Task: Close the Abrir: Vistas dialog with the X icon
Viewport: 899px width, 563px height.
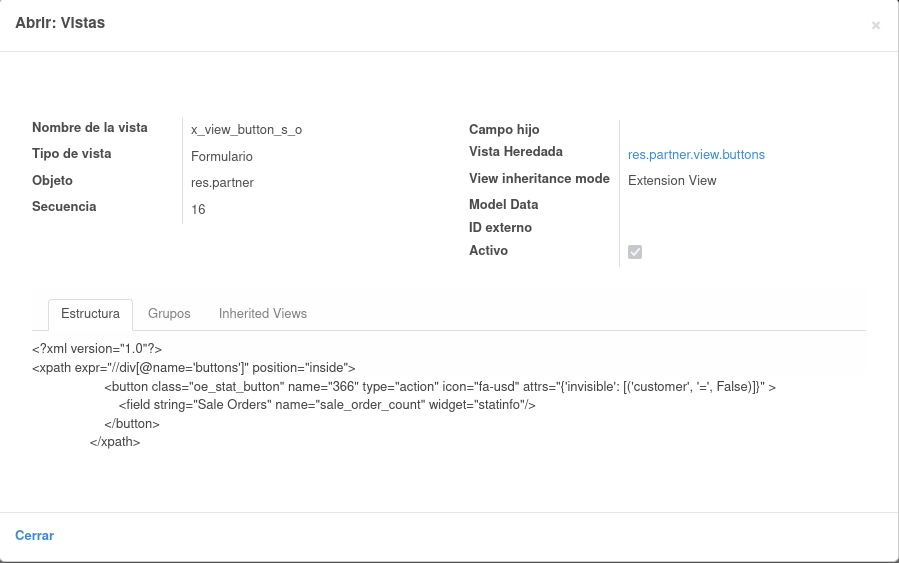Action: click(875, 26)
